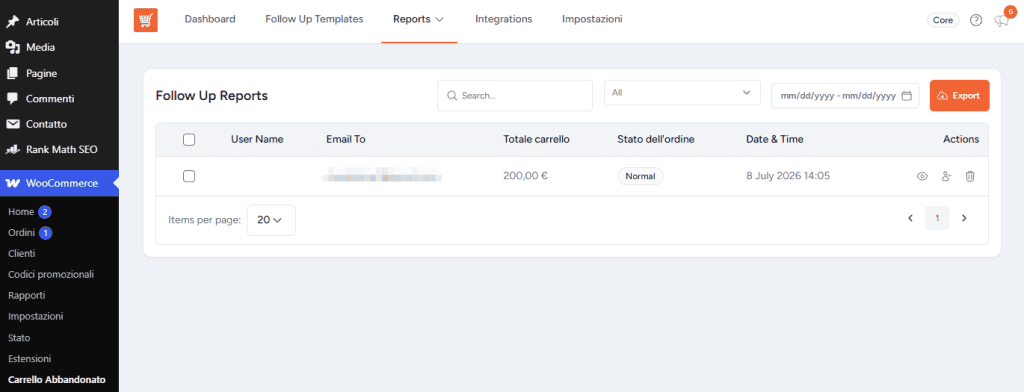Tick the checkbox for the 200,00 € row
Screen dimensions: 1024x392
pyautogui.click(x=189, y=176)
